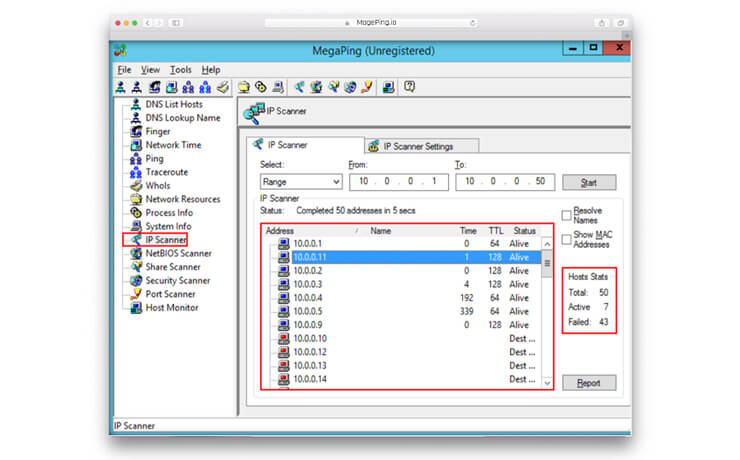Sort results by Time column header
The height and width of the screenshot is (460, 740).
(x=468, y=231)
